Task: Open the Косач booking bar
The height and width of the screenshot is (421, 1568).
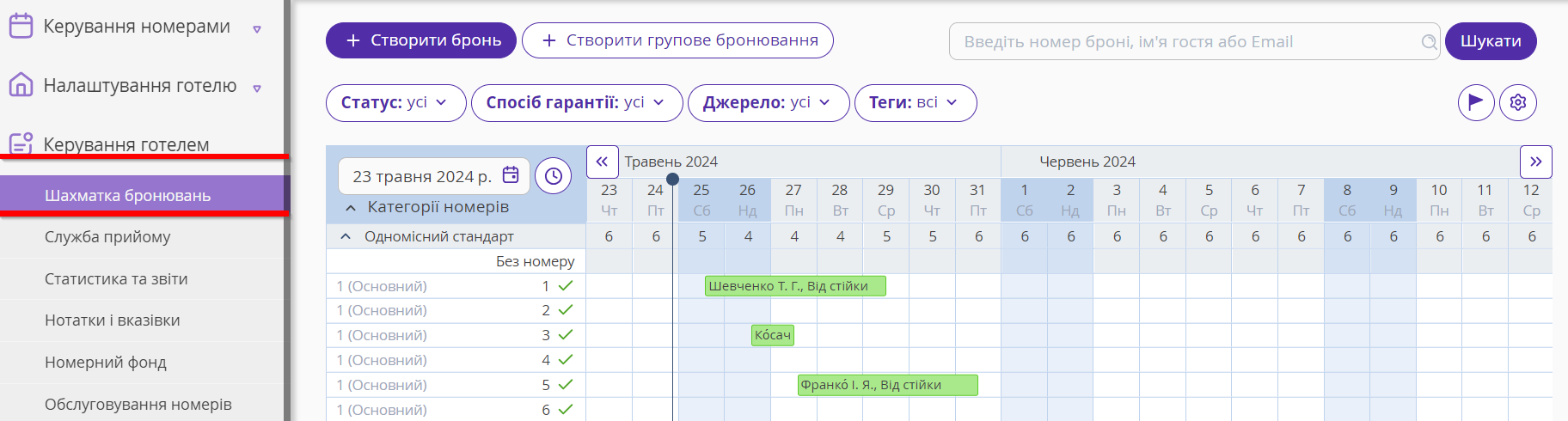Action: tap(772, 335)
